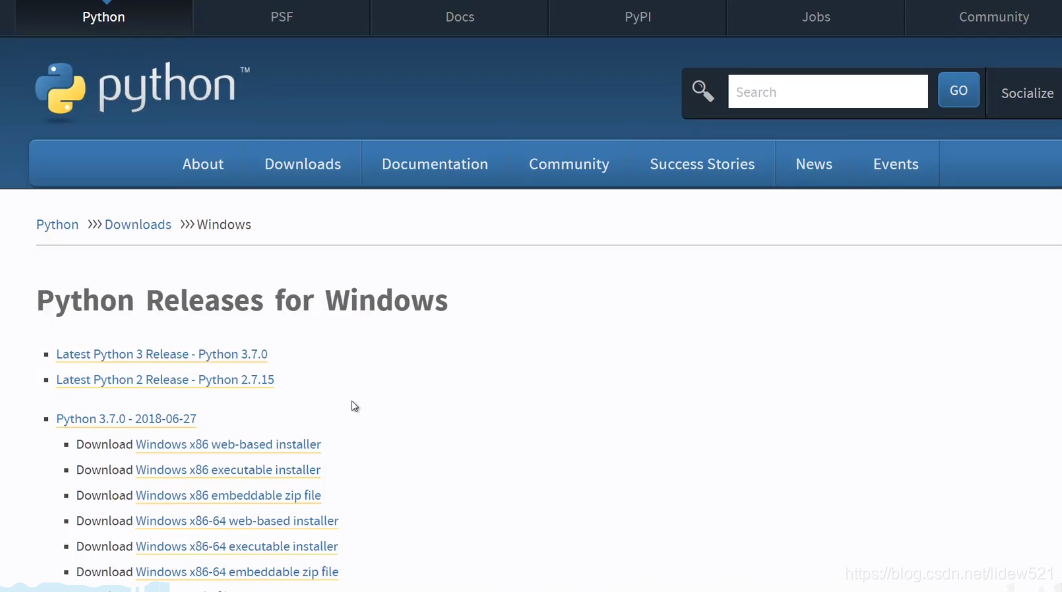Viewport: 1062px width, 592px height.
Task: Click the magnifying glass search icon
Action: (702, 91)
